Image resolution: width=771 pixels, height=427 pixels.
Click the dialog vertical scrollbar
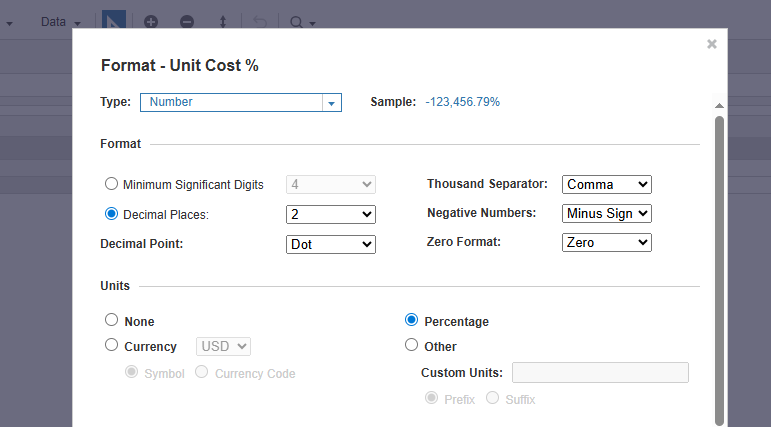click(719, 271)
